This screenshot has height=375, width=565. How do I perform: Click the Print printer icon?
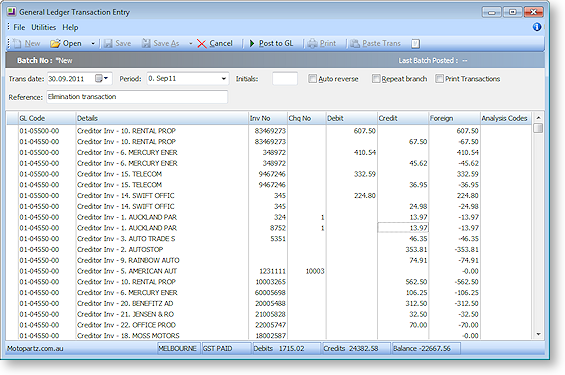[312, 44]
